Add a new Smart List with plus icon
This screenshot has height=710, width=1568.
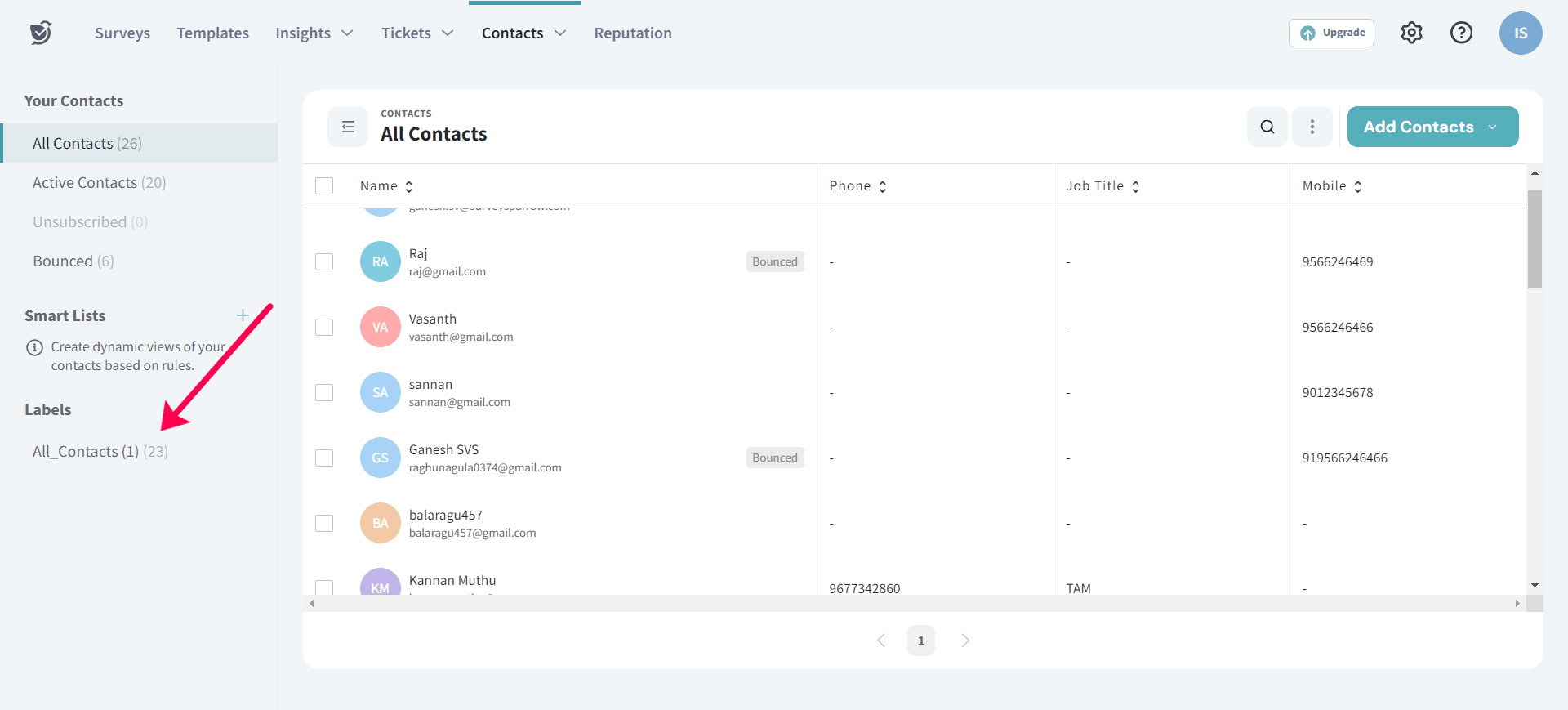pyautogui.click(x=243, y=315)
